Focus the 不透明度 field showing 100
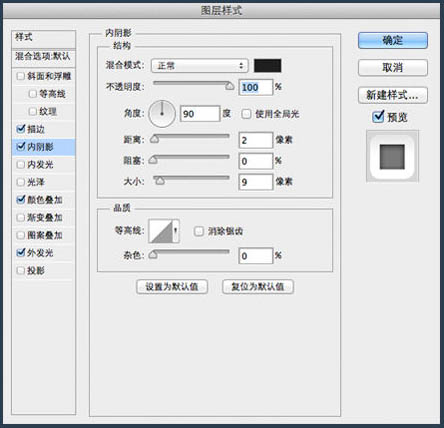 tap(256, 87)
